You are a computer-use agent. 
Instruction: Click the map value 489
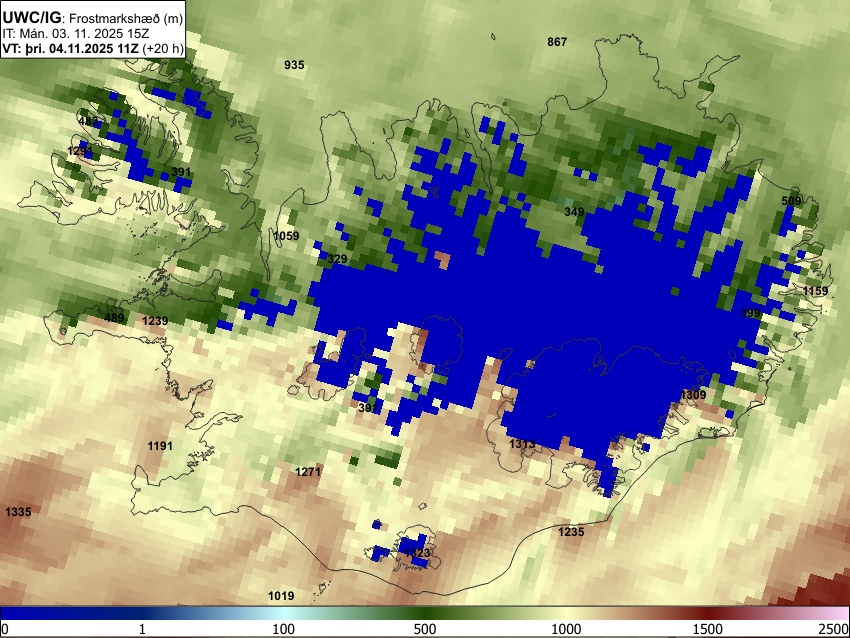coord(114,318)
